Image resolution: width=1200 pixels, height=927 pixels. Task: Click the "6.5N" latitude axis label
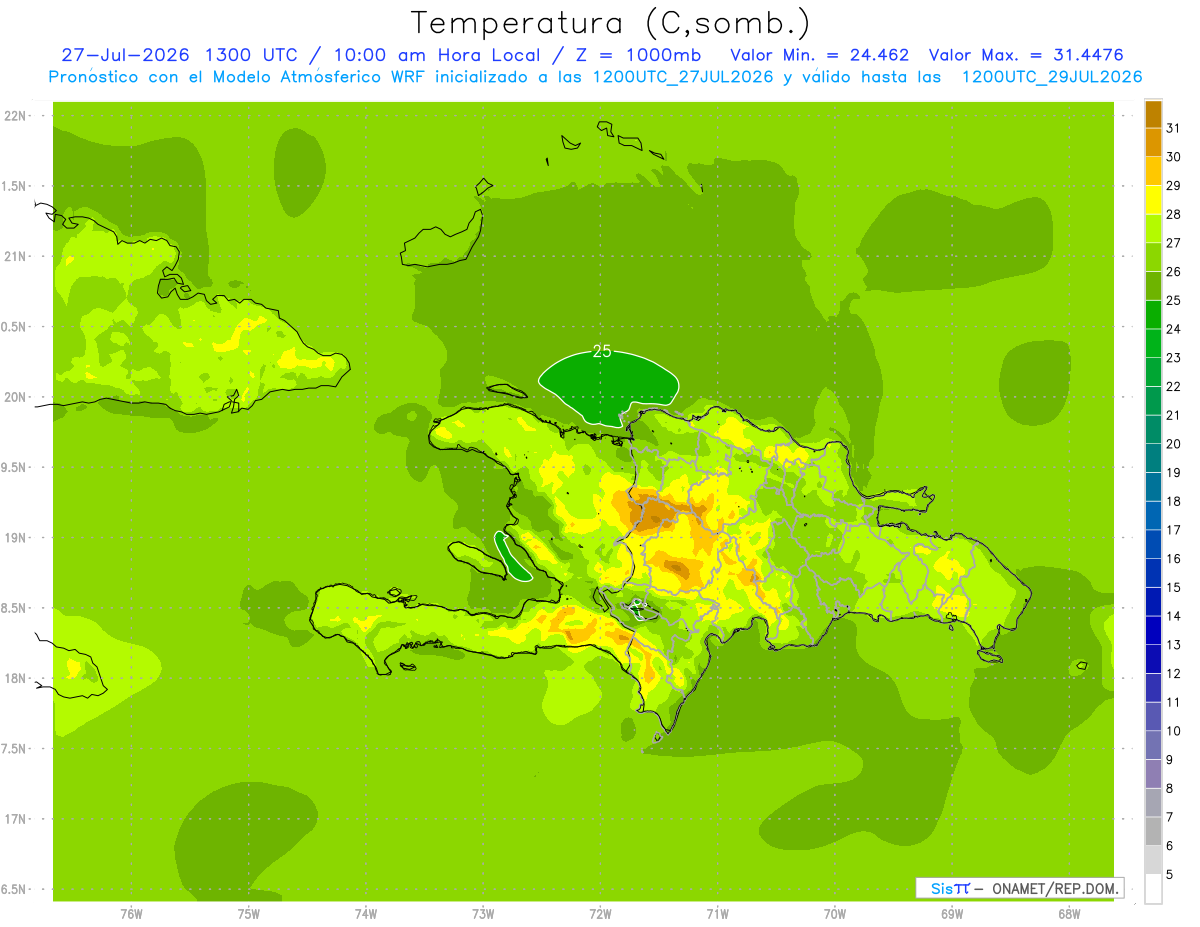pos(14,889)
